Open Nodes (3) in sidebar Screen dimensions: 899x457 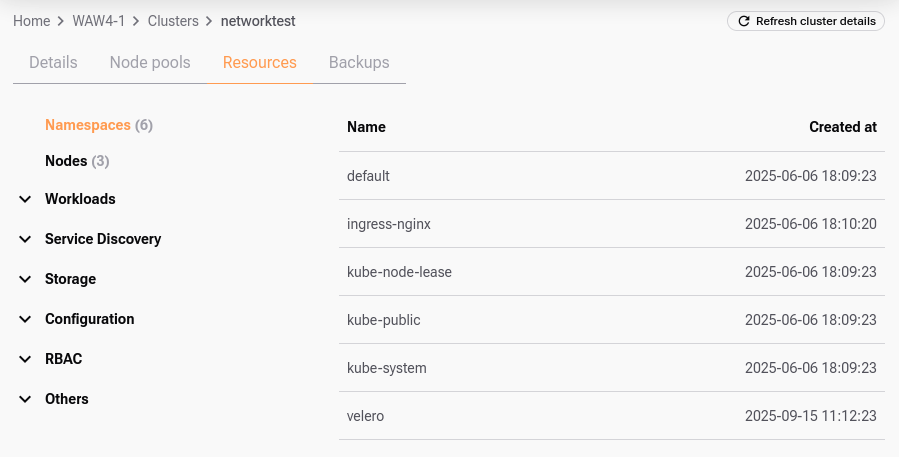[x=77, y=161]
